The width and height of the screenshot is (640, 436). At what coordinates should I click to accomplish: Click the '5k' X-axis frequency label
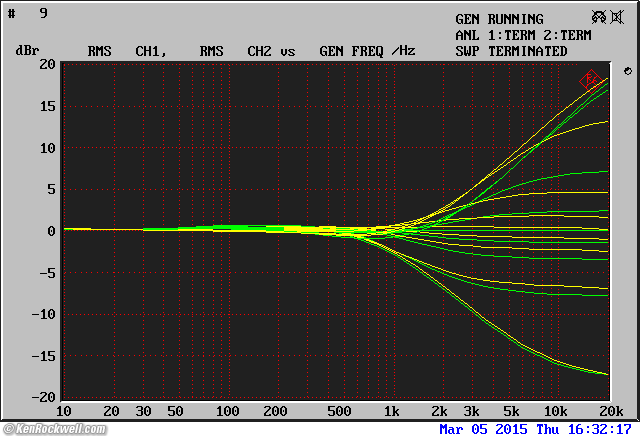click(x=511, y=411)
